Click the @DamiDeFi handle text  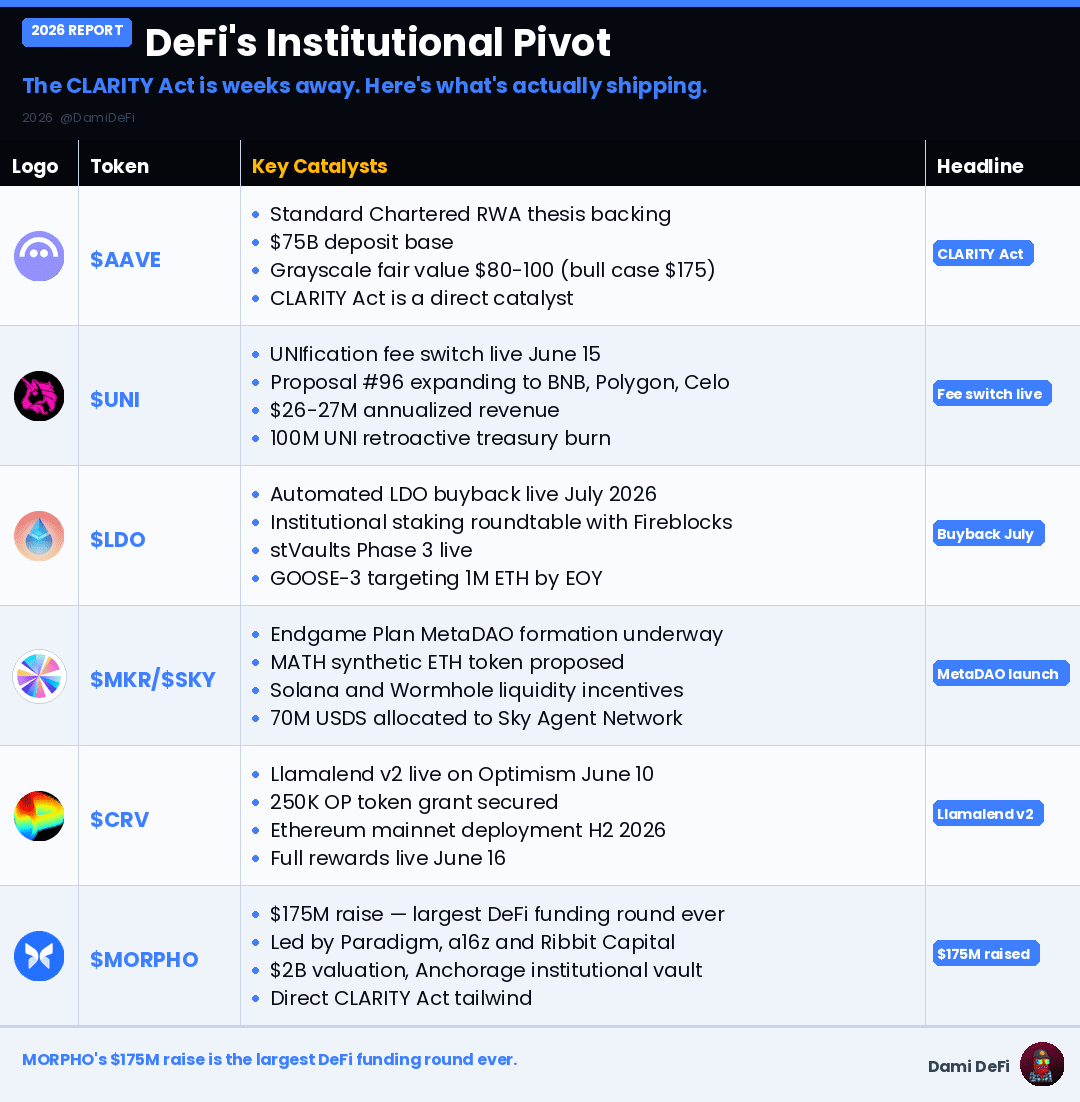tap(98, 117)
